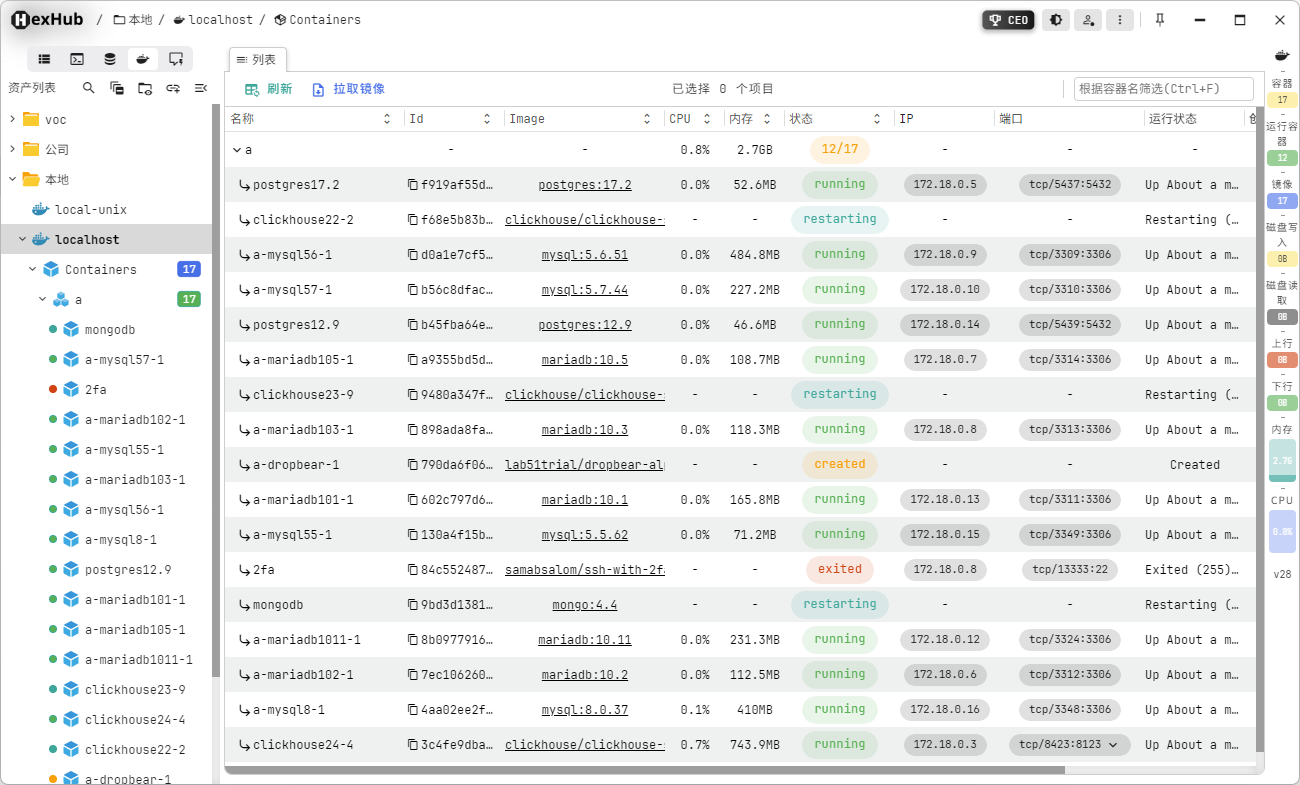The image size is (1300, 785).
Task: Copy the Id of postgres17.2 container
Action: 412,185
